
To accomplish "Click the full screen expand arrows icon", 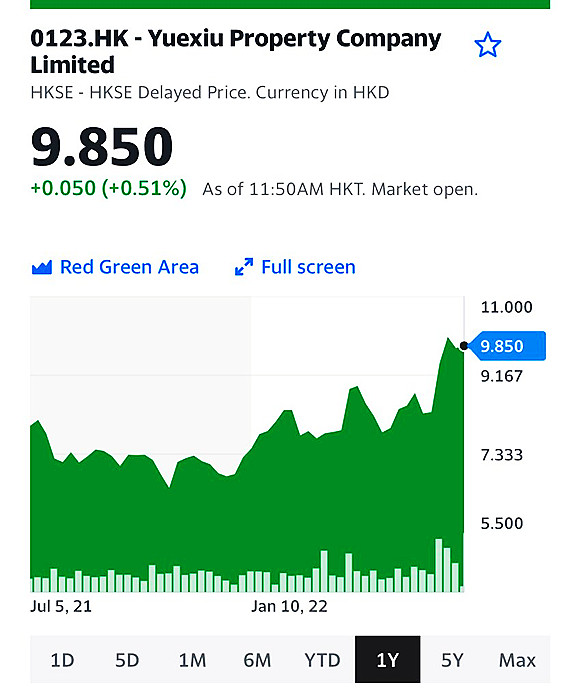I will point(244,267).
